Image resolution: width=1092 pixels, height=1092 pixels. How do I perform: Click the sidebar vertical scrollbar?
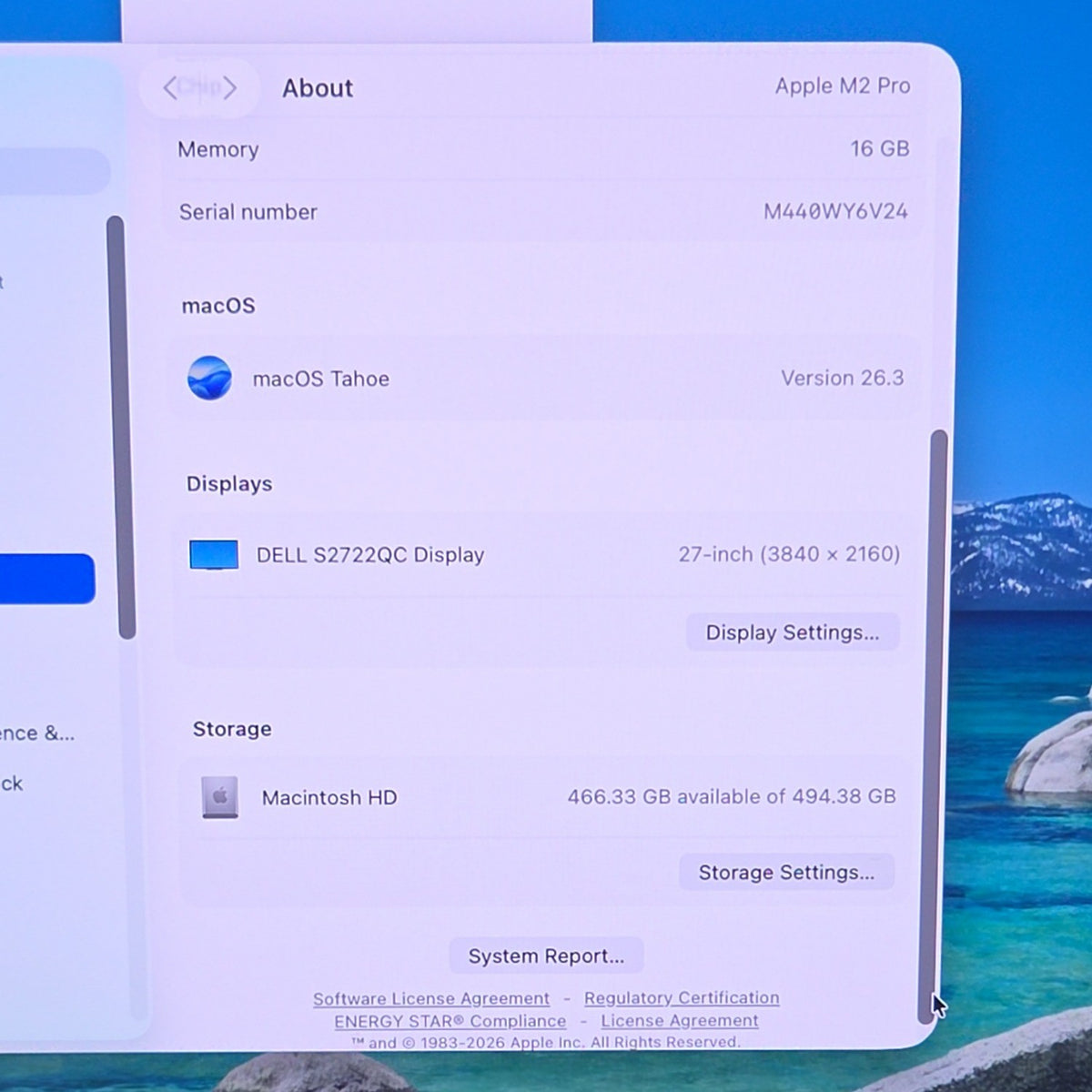(120, 427)
